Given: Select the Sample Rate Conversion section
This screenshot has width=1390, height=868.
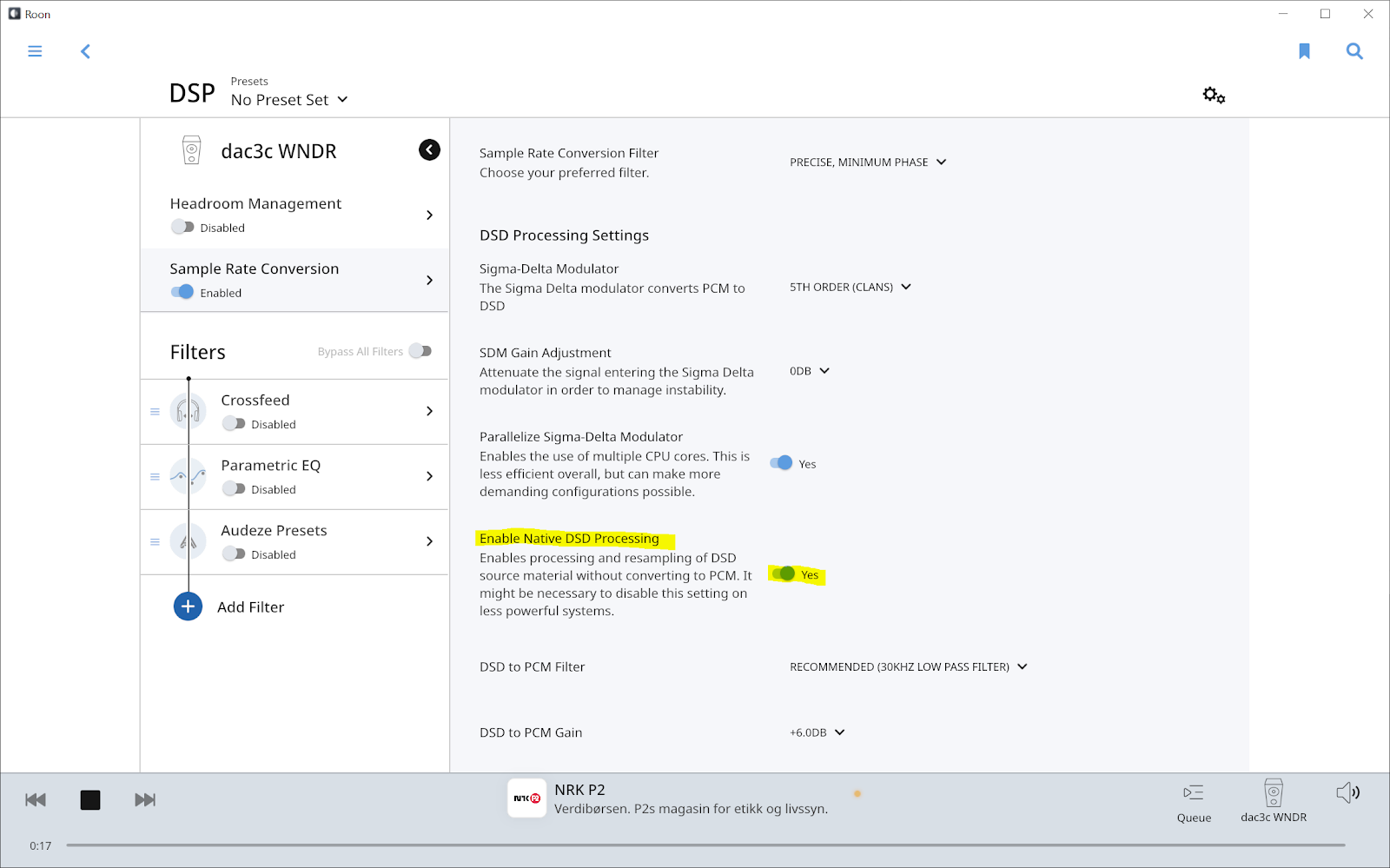Looking at the screenshot, I should click(x=295, y=280).
